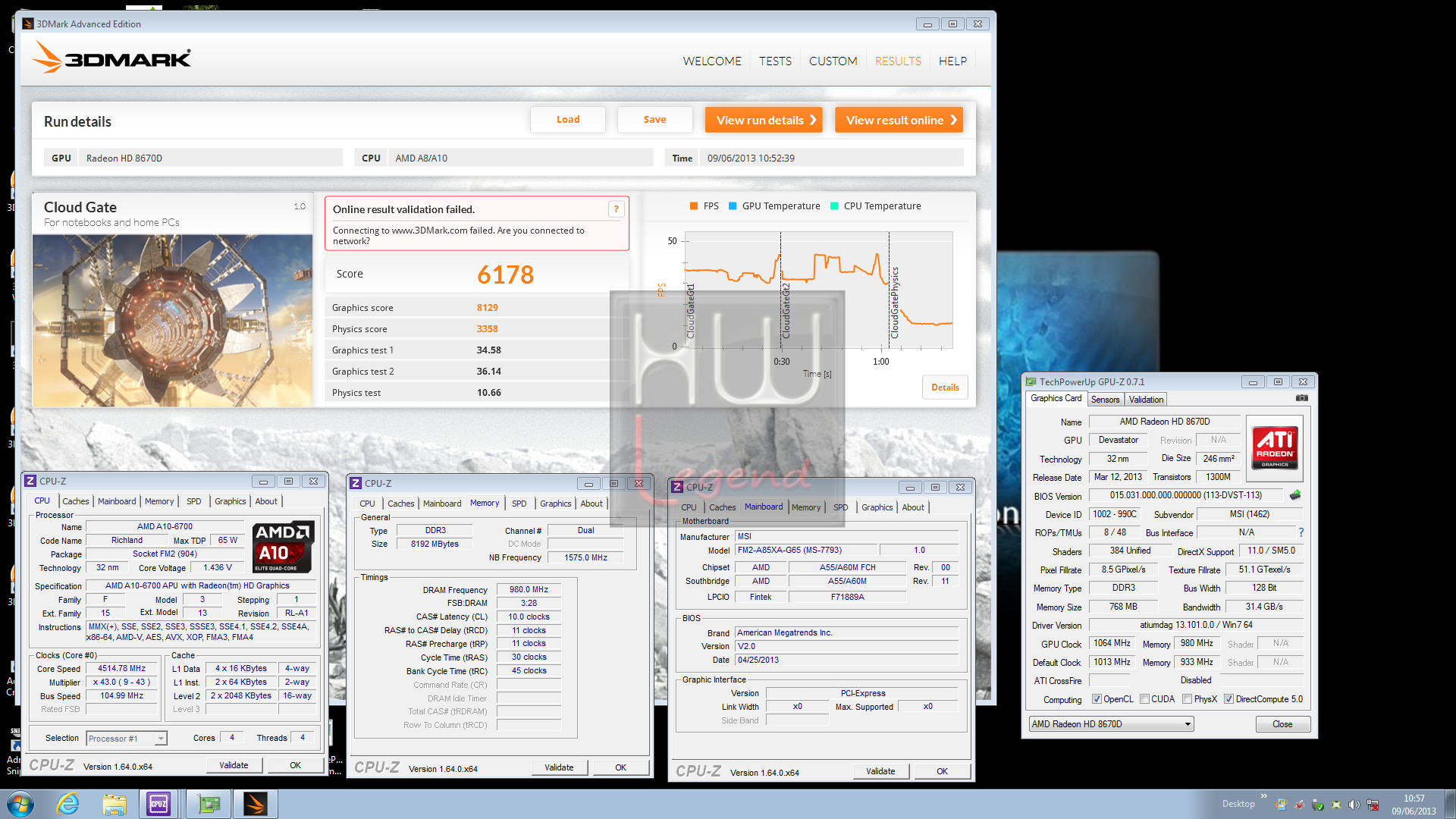Launch Internet Explorer from the taskbar
This screenshot has width=1456, height=819.
(x=68, y=804)
